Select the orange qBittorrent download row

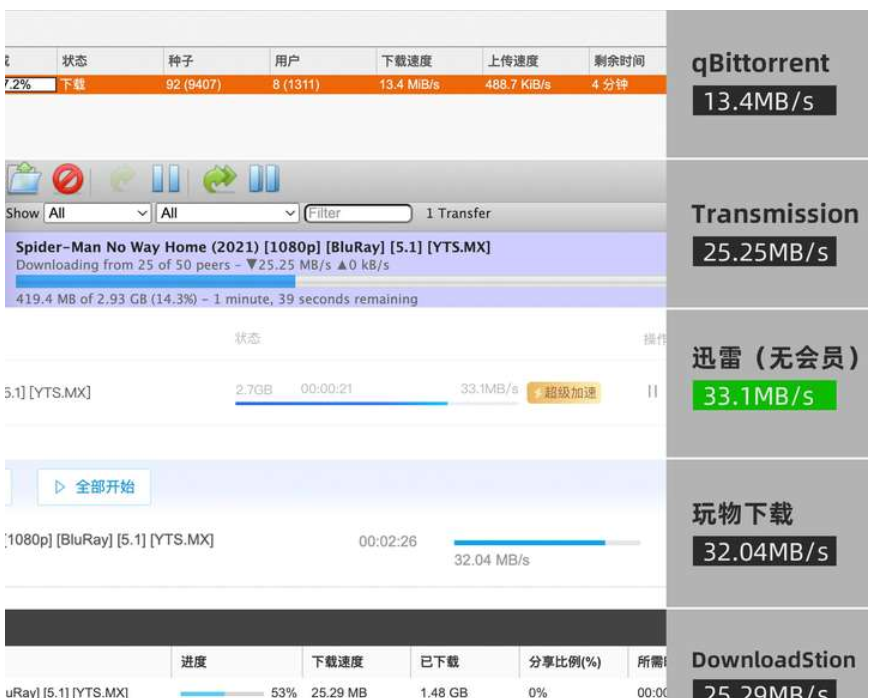tap(336, 84)
